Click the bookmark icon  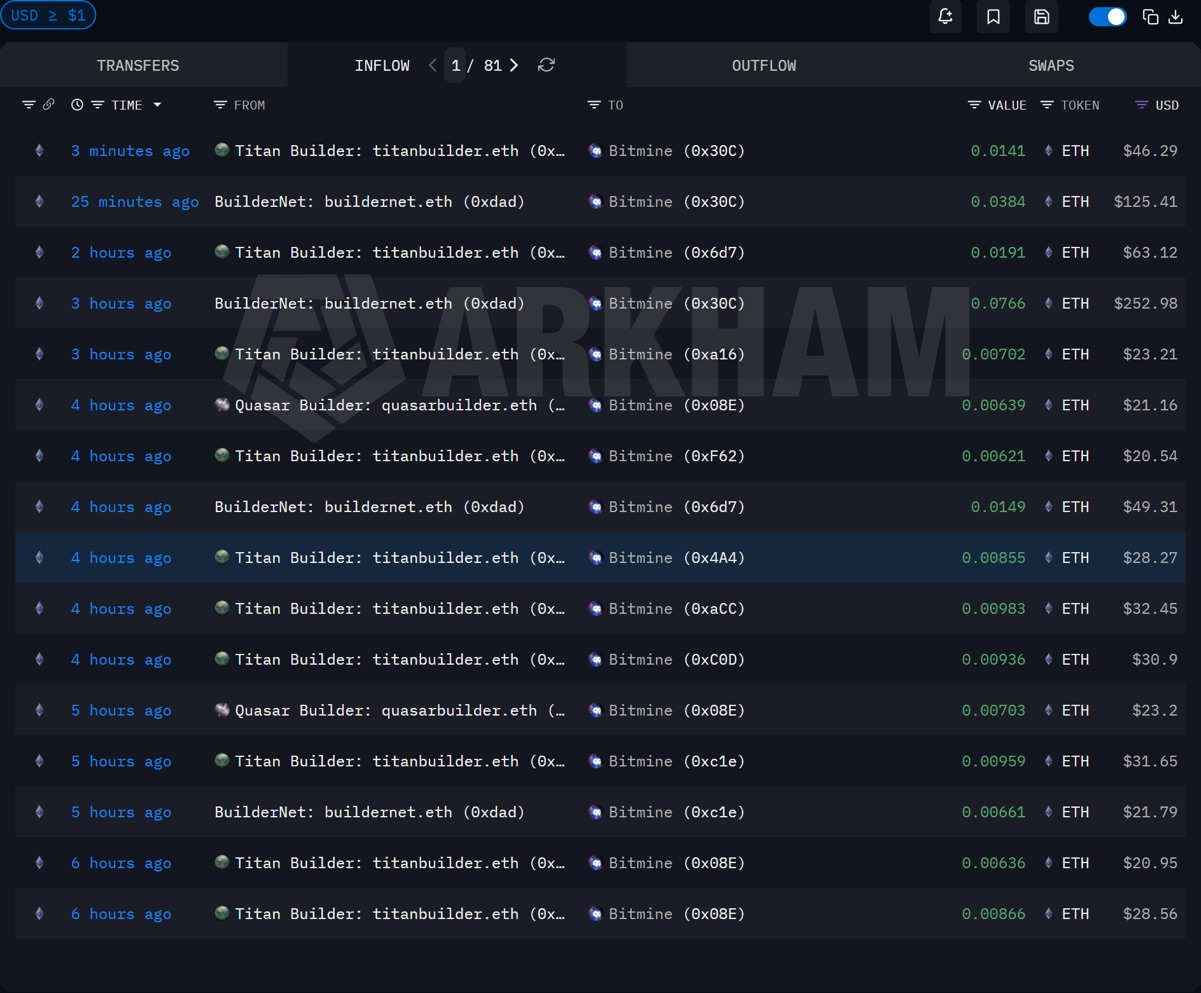[993, 17]
